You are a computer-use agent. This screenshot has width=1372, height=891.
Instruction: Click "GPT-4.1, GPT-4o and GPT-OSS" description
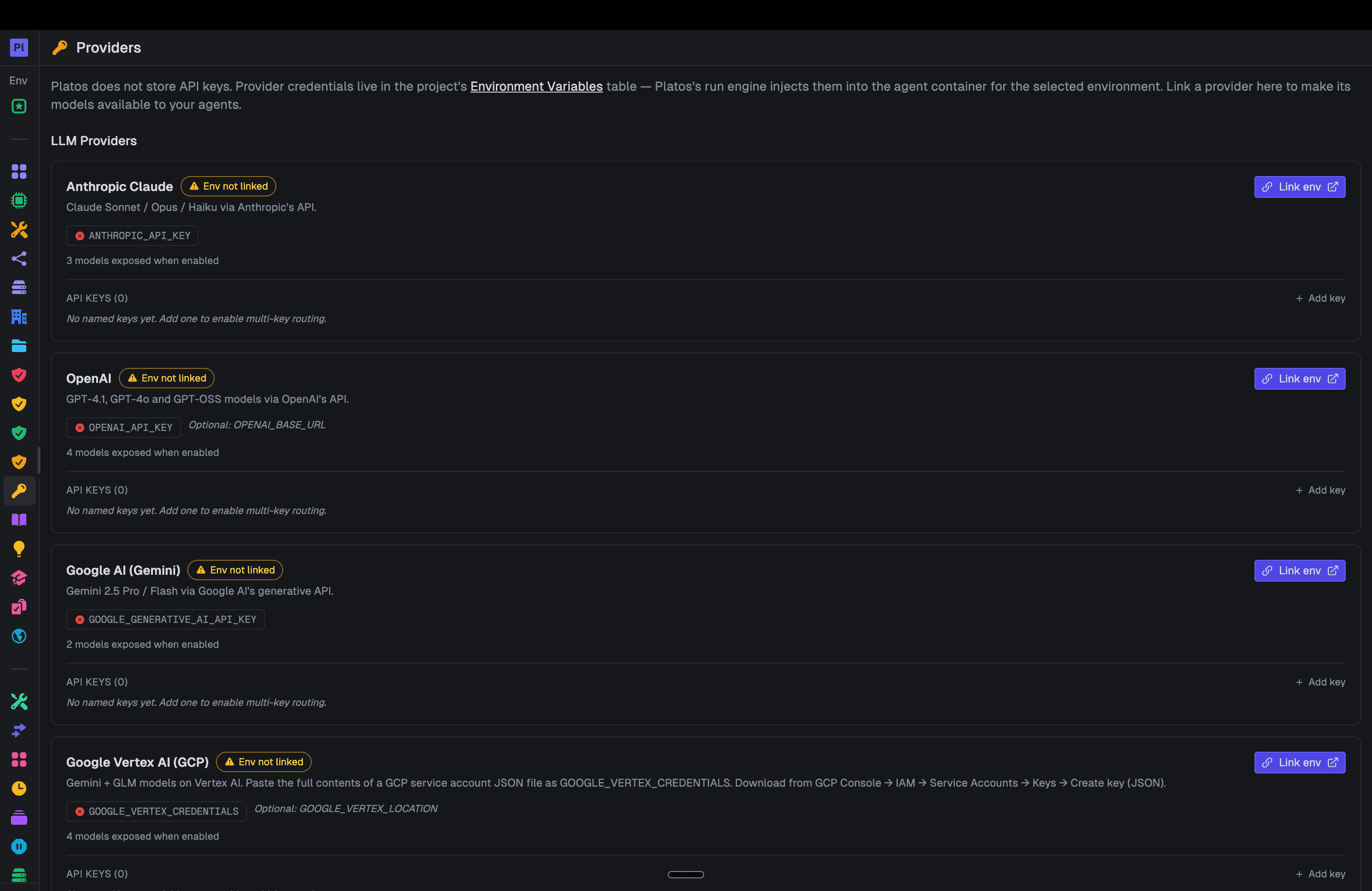coord(207,399)
